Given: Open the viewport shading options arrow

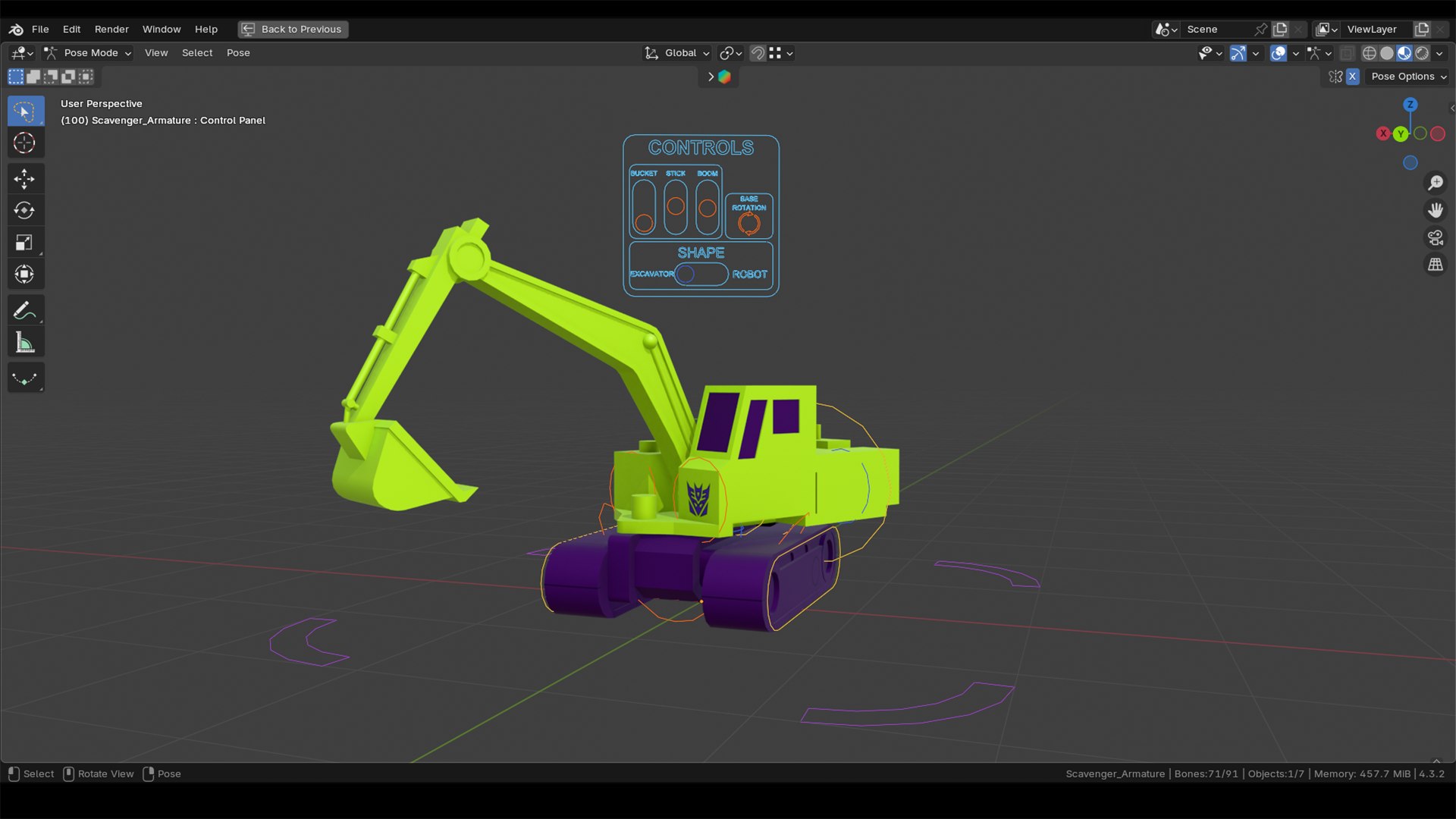Looking at the screenshot, I should (1439, 53).
